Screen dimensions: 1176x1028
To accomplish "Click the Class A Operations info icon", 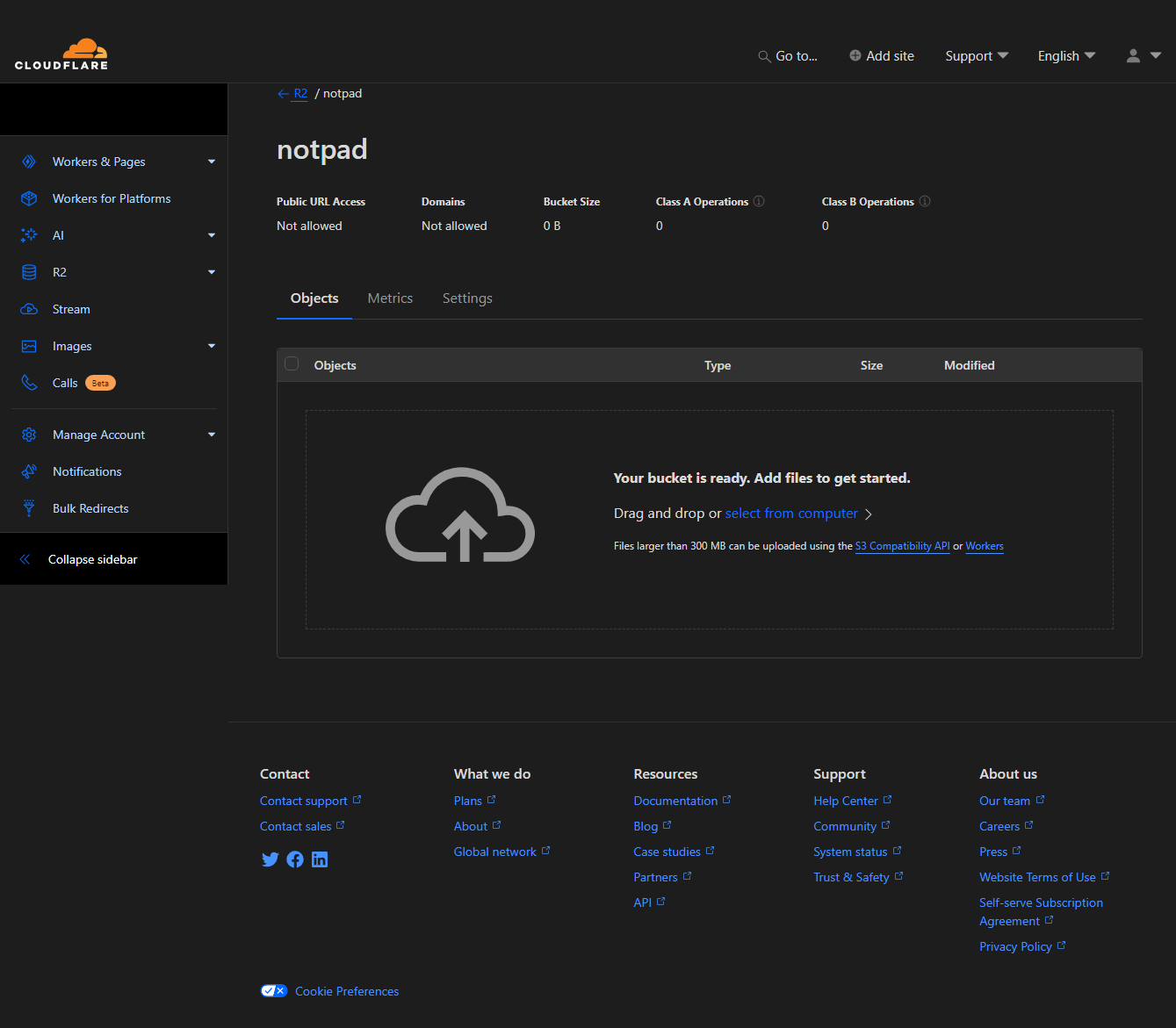I will pyautogui.click(x=759, y=201).
